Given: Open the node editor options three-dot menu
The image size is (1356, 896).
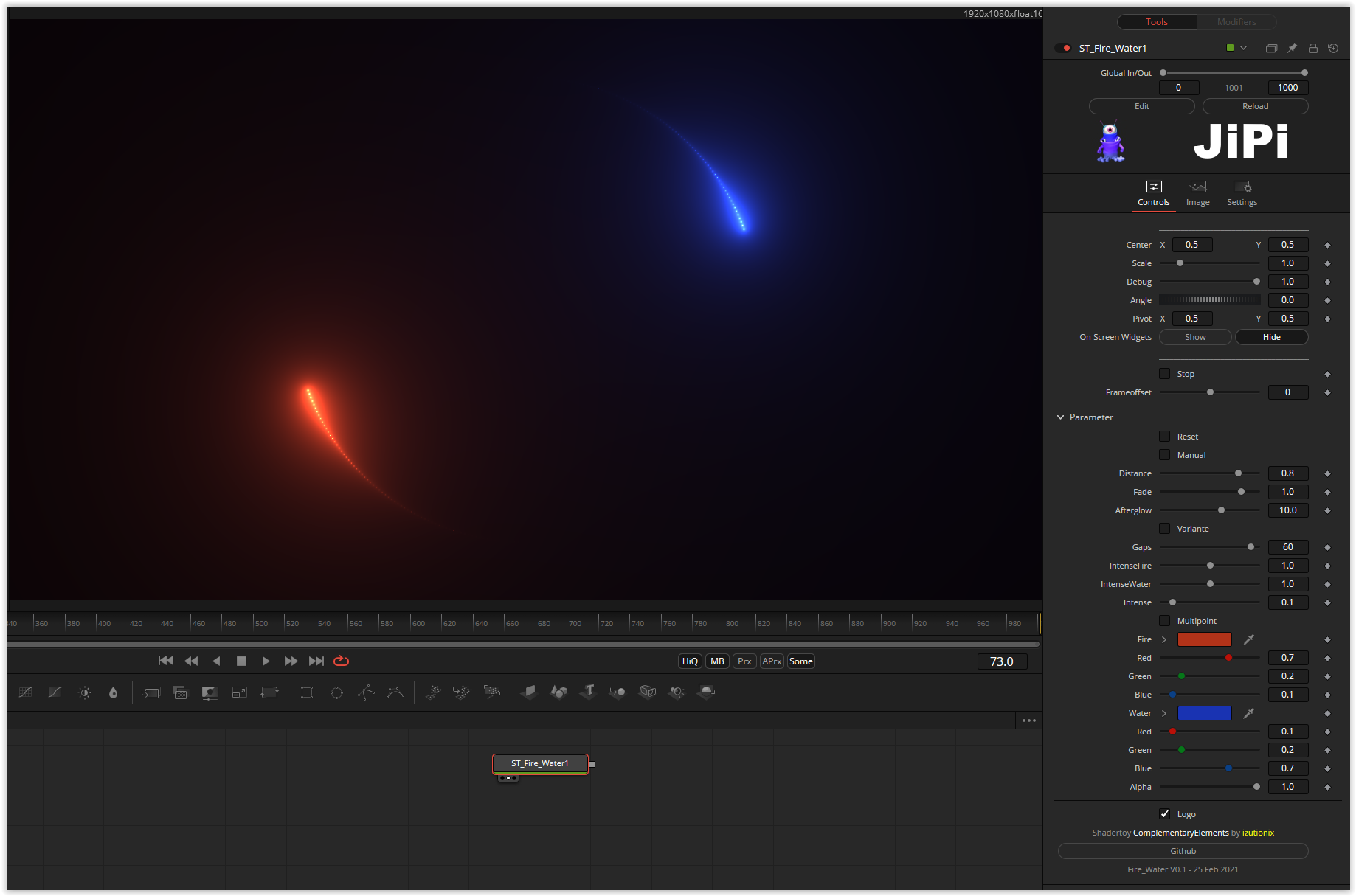Looking at the screenshot, I should pos(1029,720).
